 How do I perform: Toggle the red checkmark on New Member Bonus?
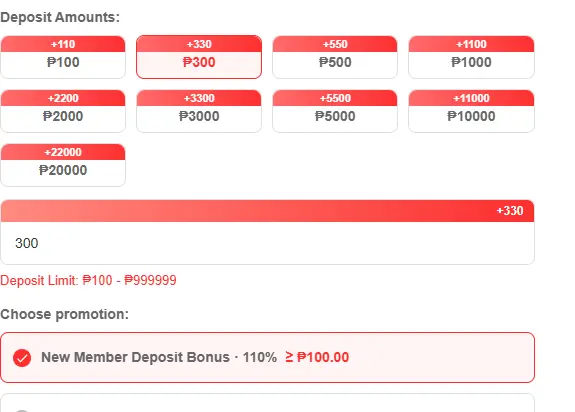coord(22,358)
